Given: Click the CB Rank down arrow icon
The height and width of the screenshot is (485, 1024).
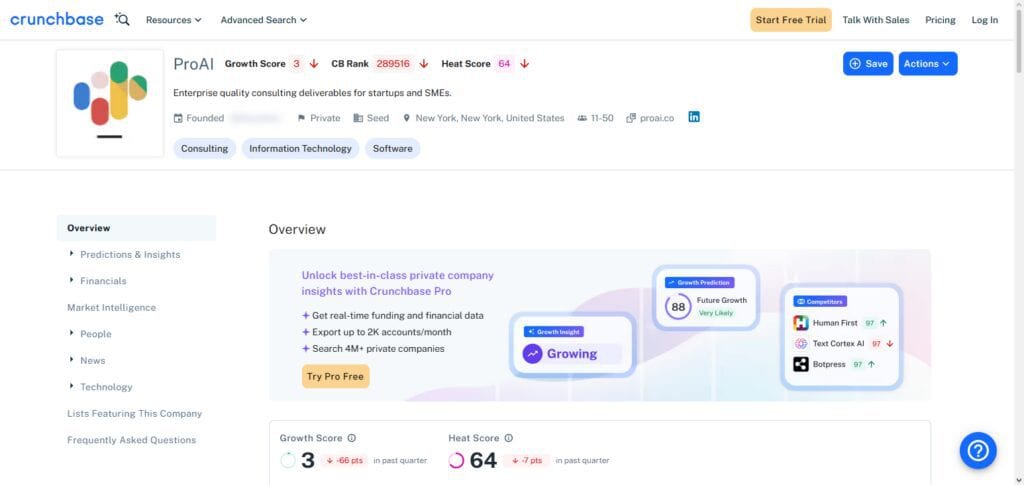Looking at the screenshot, I should tap(424, 64).
